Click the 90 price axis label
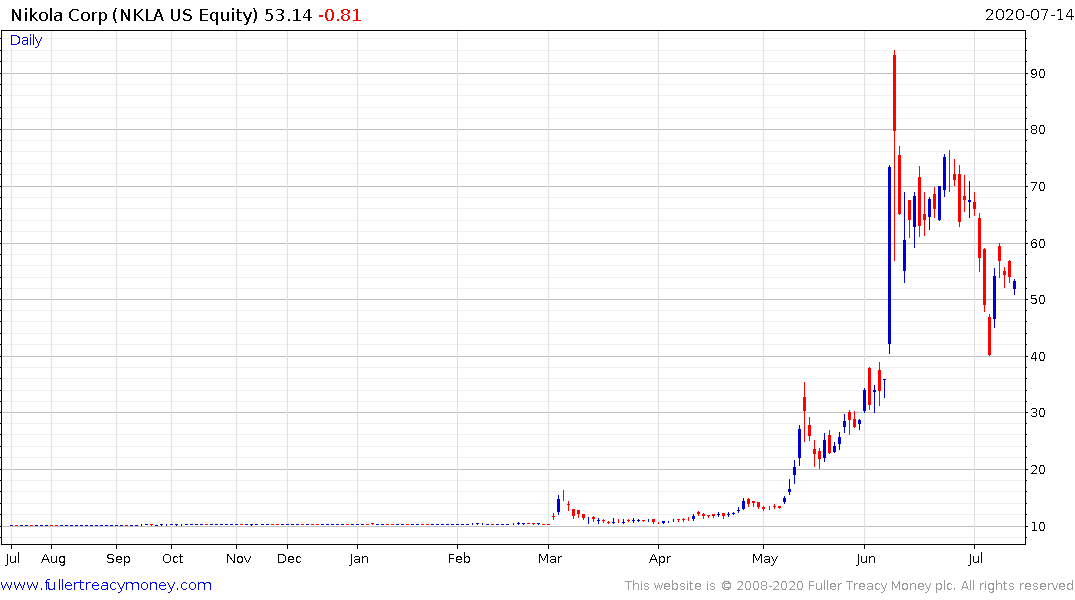The image size is (1075, 600). point(1038,73)
